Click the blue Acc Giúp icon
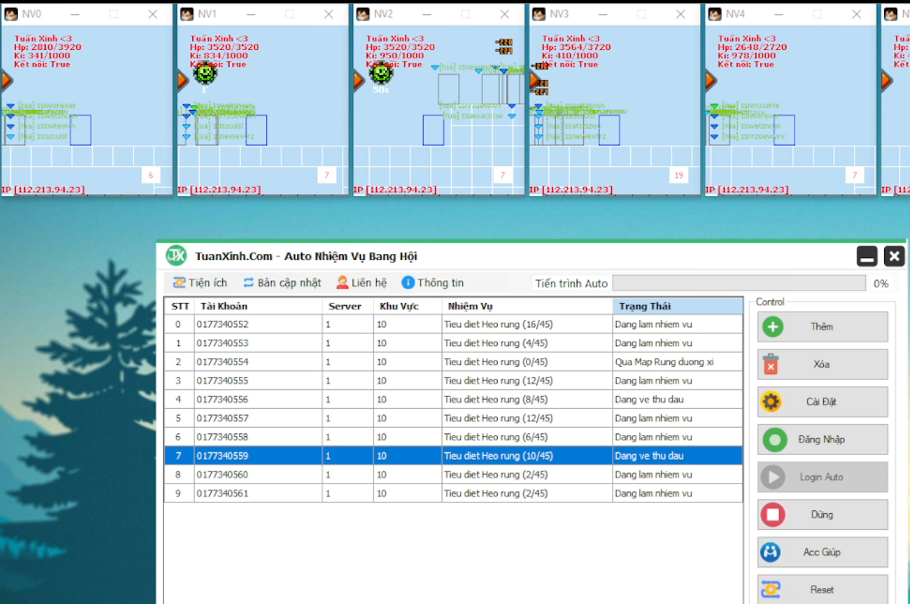Image resolution: width=910 pixels, height=604 pixels. 772,552
